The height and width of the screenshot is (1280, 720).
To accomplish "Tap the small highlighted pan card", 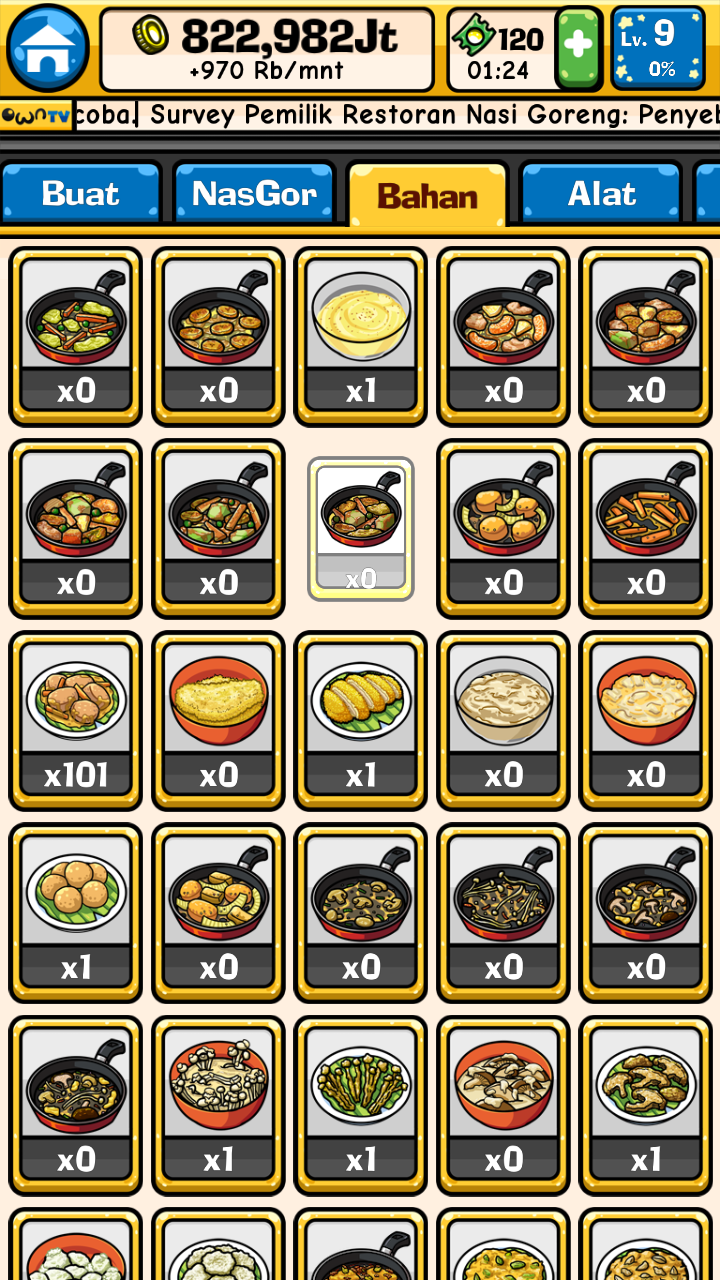I will tap(361, 529).
